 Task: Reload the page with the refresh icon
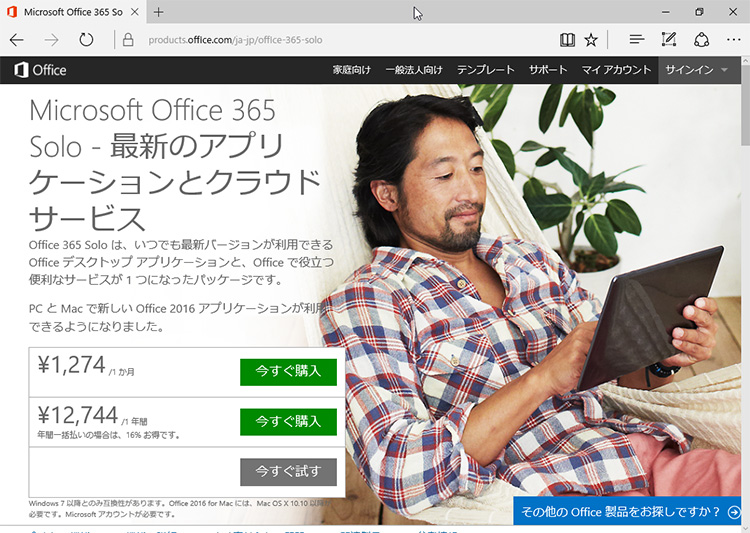pyautogui.click(x=86, y=40)
